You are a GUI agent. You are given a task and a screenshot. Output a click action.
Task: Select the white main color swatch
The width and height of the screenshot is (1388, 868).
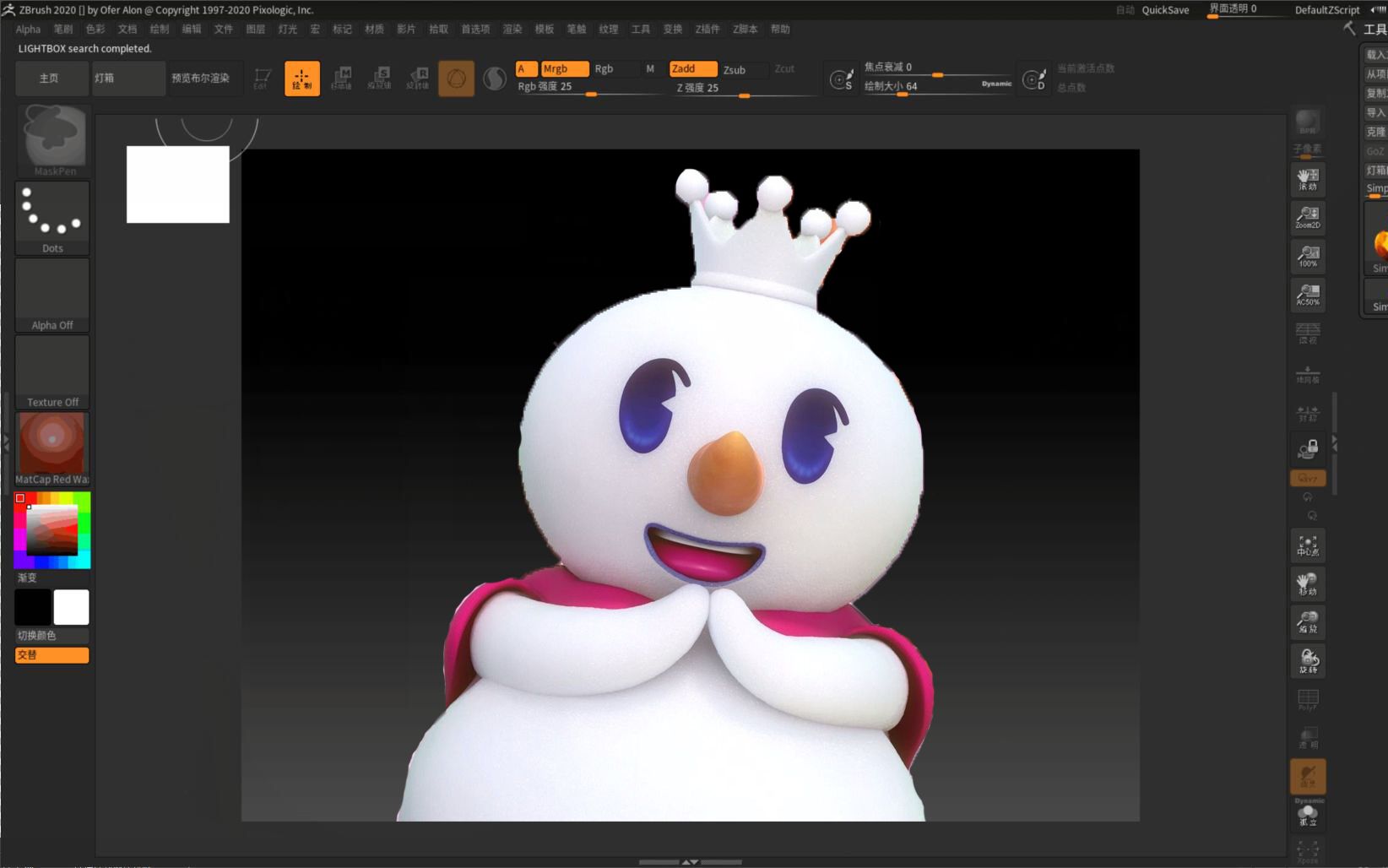click(x=71, y=607)
